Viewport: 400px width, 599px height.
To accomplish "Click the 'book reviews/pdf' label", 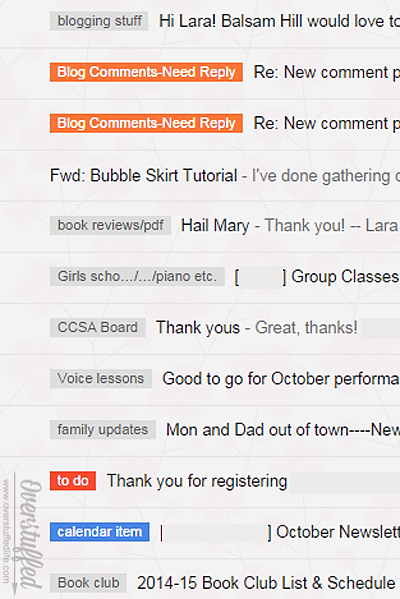I will [x=110, y=225].
